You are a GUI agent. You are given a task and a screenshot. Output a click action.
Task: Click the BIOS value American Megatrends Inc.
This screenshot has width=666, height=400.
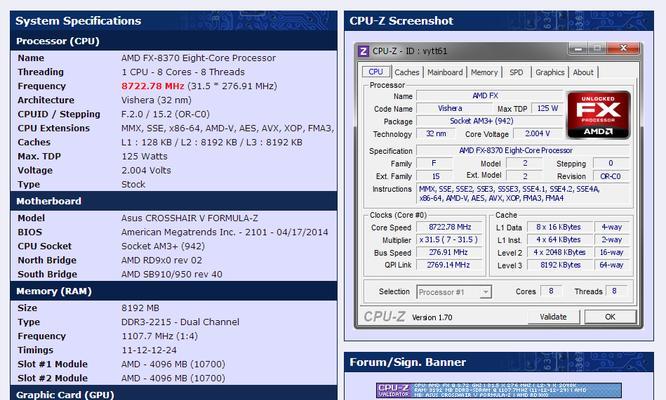click(x=225, y=232)
